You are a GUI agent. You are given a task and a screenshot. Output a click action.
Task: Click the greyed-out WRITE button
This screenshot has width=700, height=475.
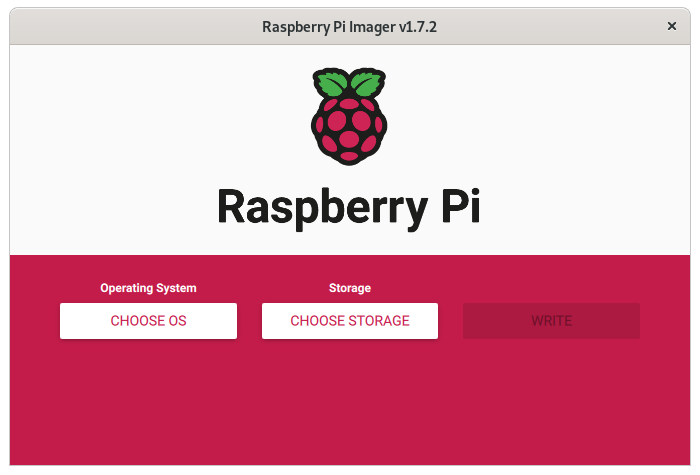pos(551,321)
